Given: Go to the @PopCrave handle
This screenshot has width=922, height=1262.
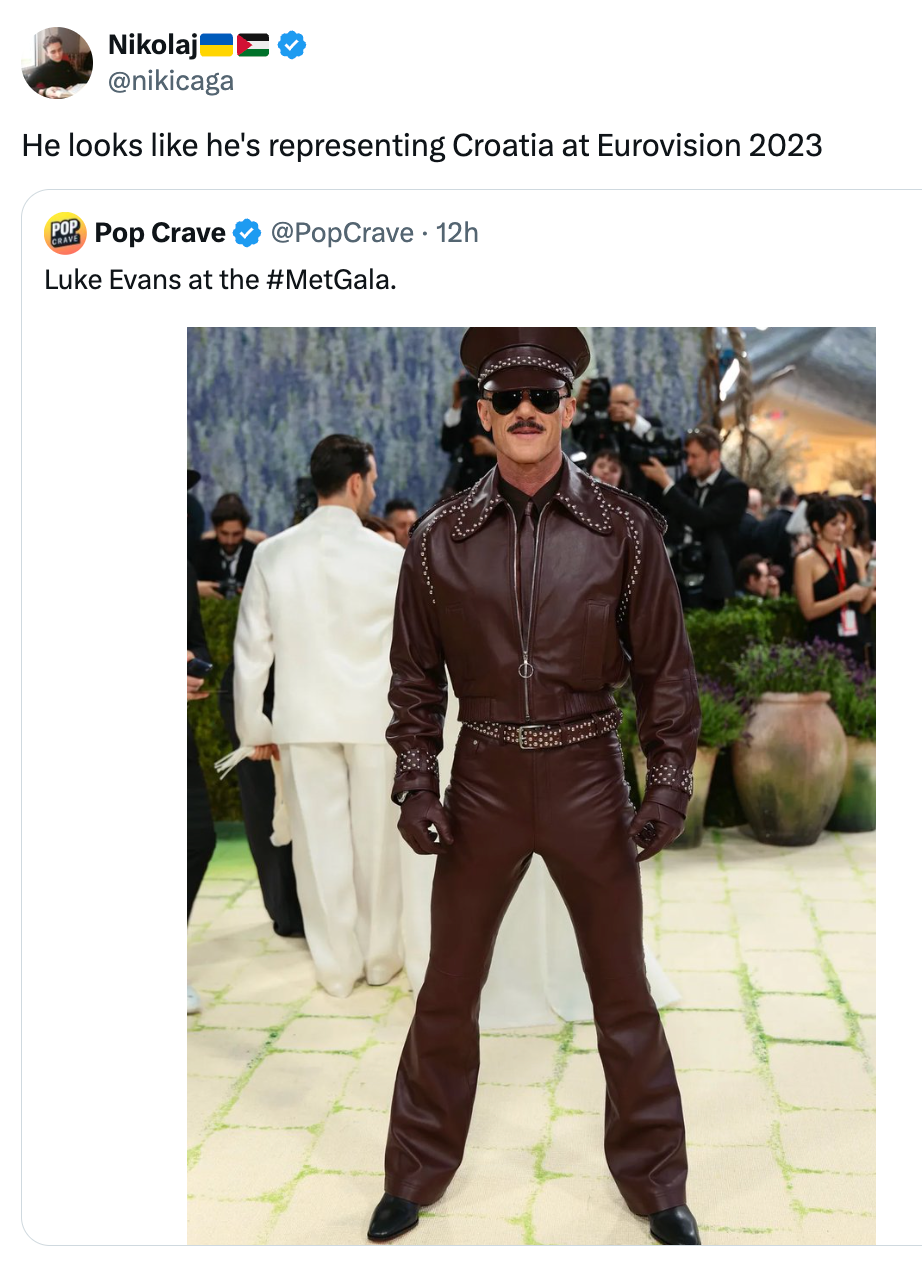Looking at the screenshot, I should [x=341, y=233].
